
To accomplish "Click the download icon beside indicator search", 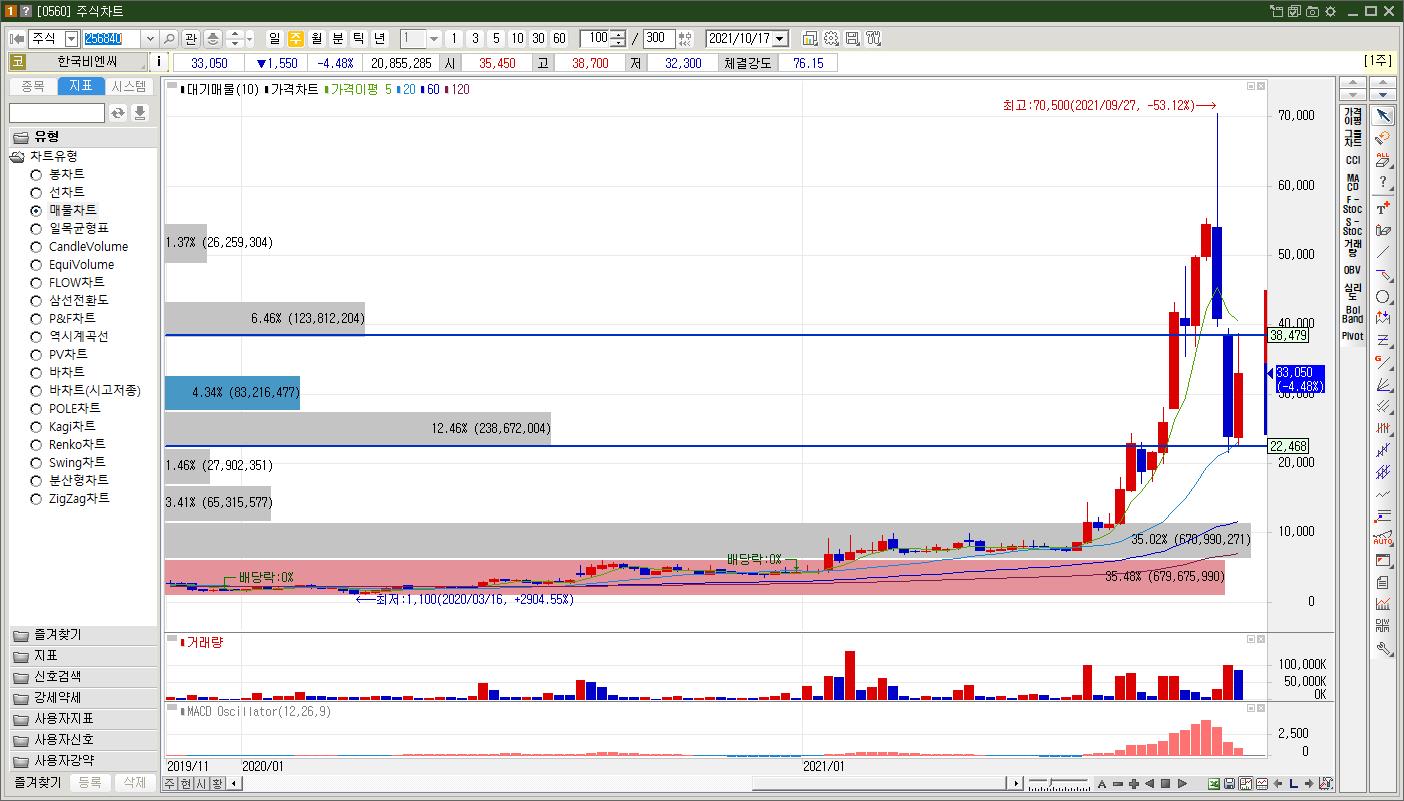I will 140,113.
